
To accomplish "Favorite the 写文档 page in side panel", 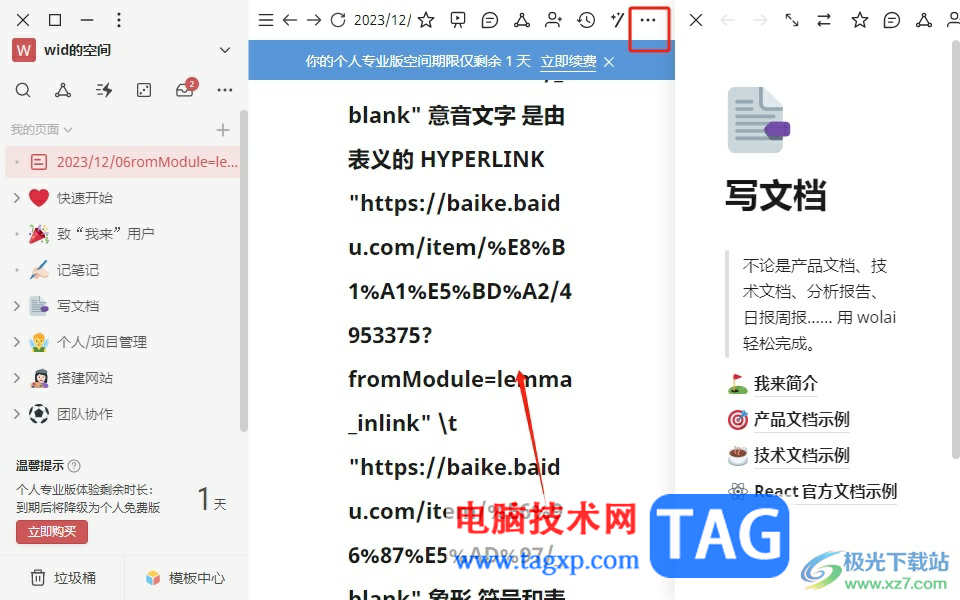I will pyautogui.click(x=860, y=20).
